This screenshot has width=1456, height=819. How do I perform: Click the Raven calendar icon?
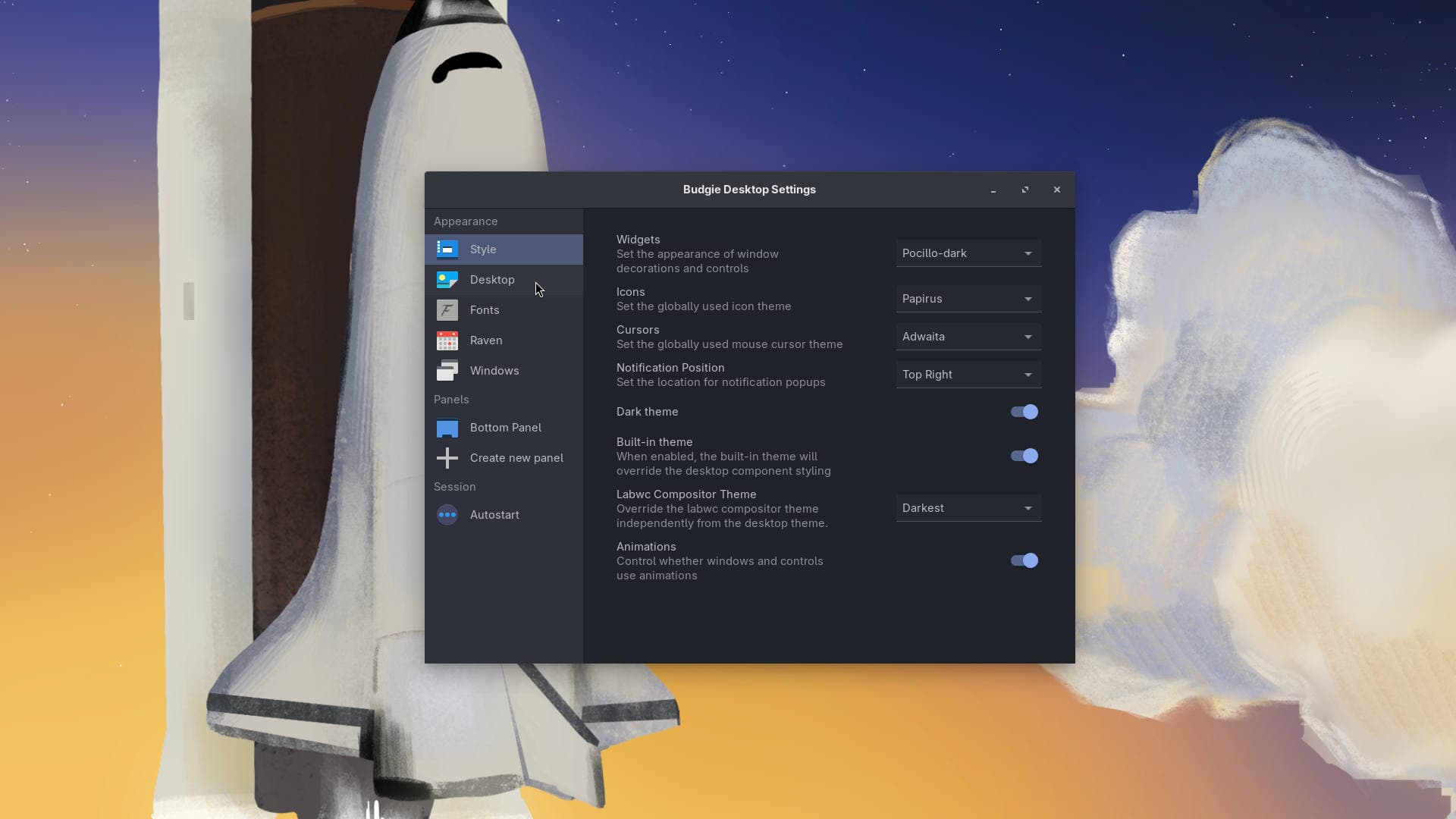[447, 340]
